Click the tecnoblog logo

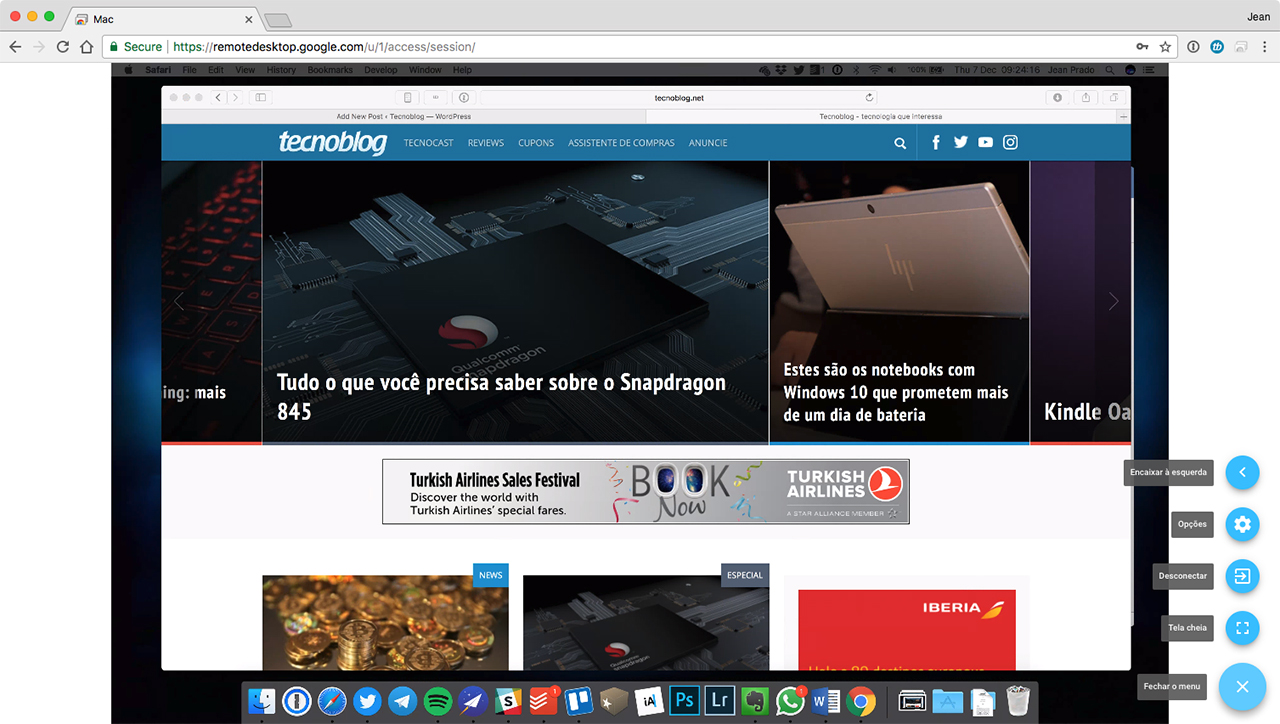point(332,142)
